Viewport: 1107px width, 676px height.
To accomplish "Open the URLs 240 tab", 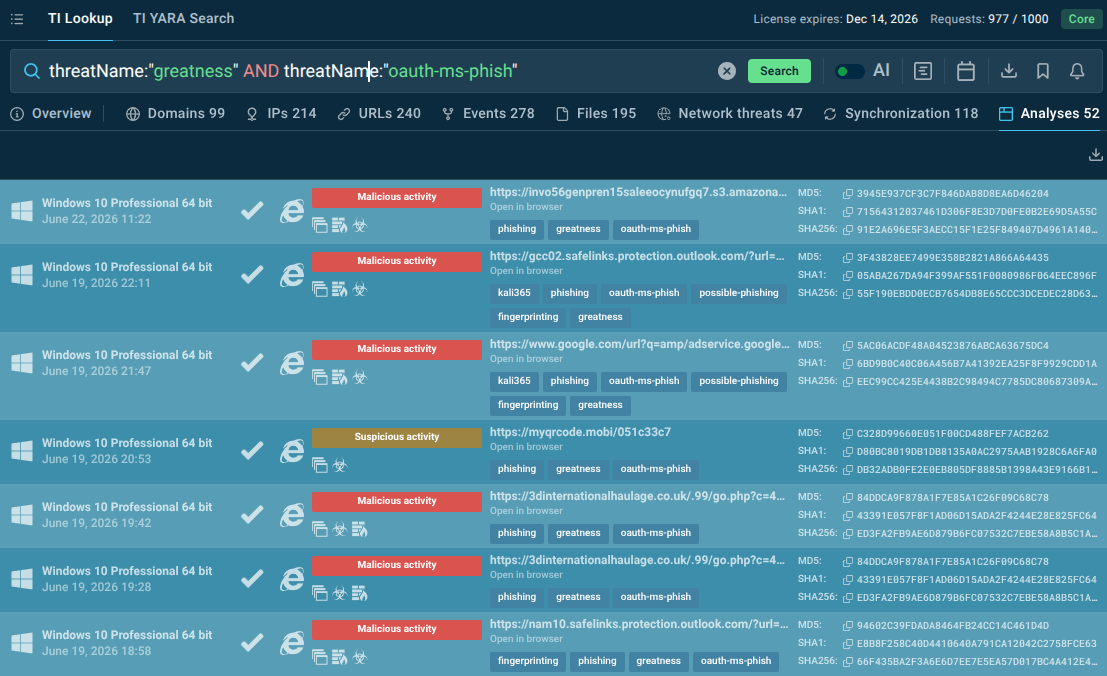I will 379,114.
